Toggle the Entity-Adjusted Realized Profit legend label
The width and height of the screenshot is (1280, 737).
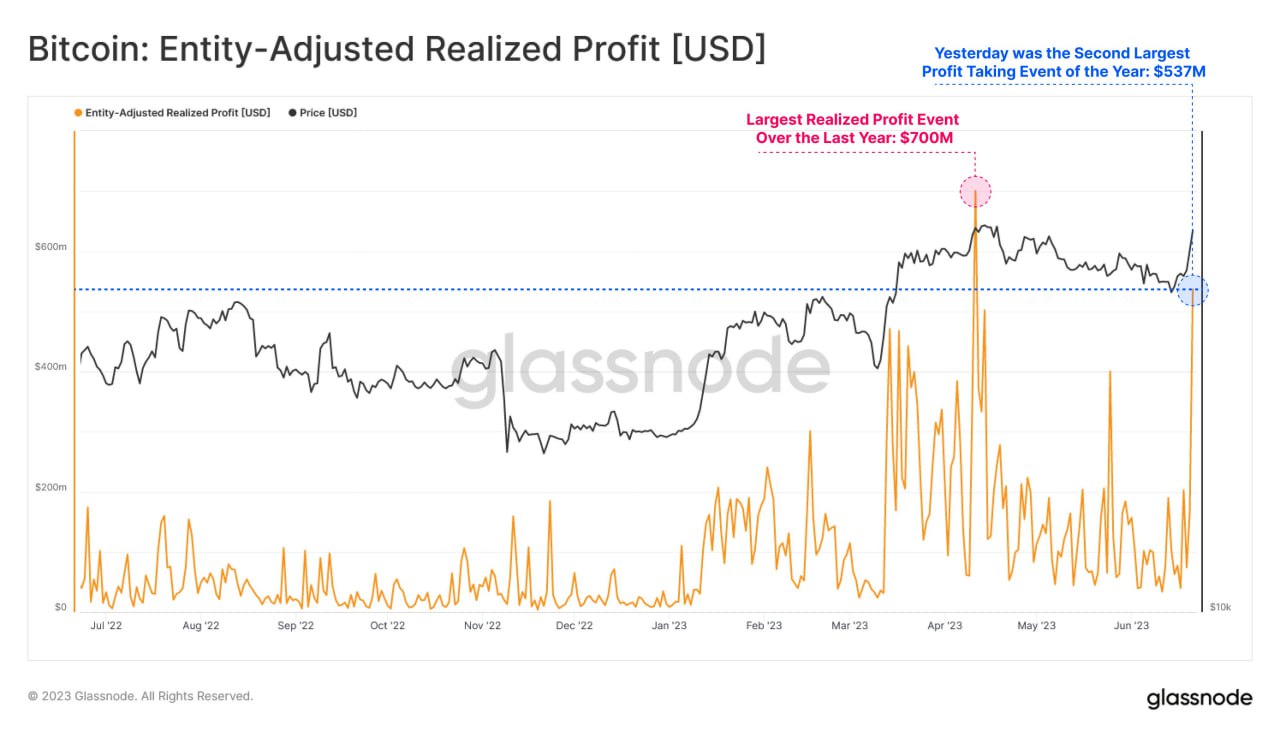(177, 113)
